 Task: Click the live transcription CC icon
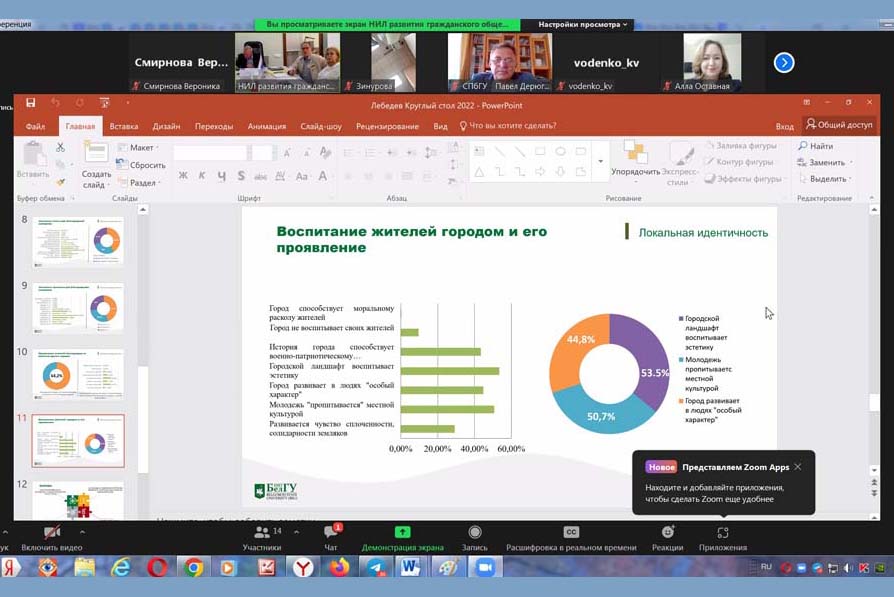(x=571, y=534)
